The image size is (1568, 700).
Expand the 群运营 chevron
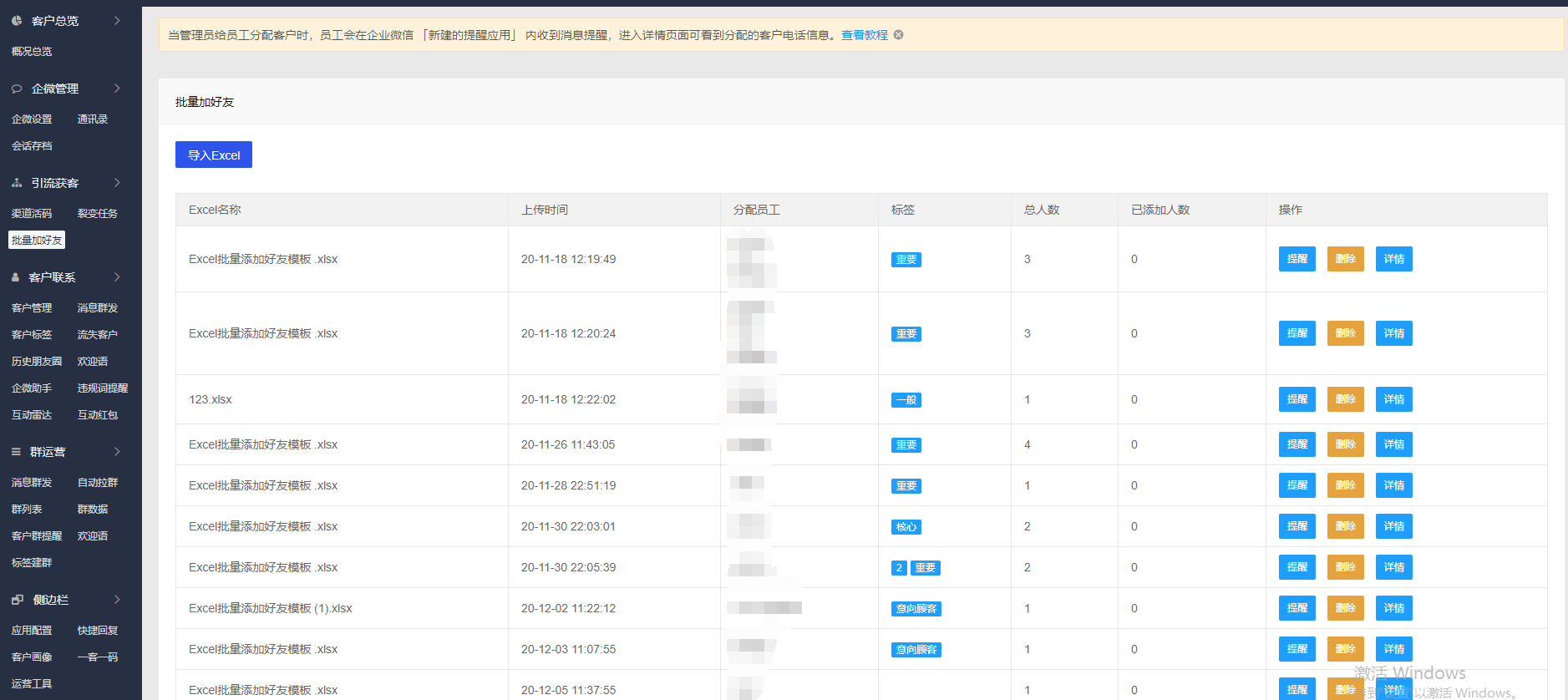coord(117,452)
